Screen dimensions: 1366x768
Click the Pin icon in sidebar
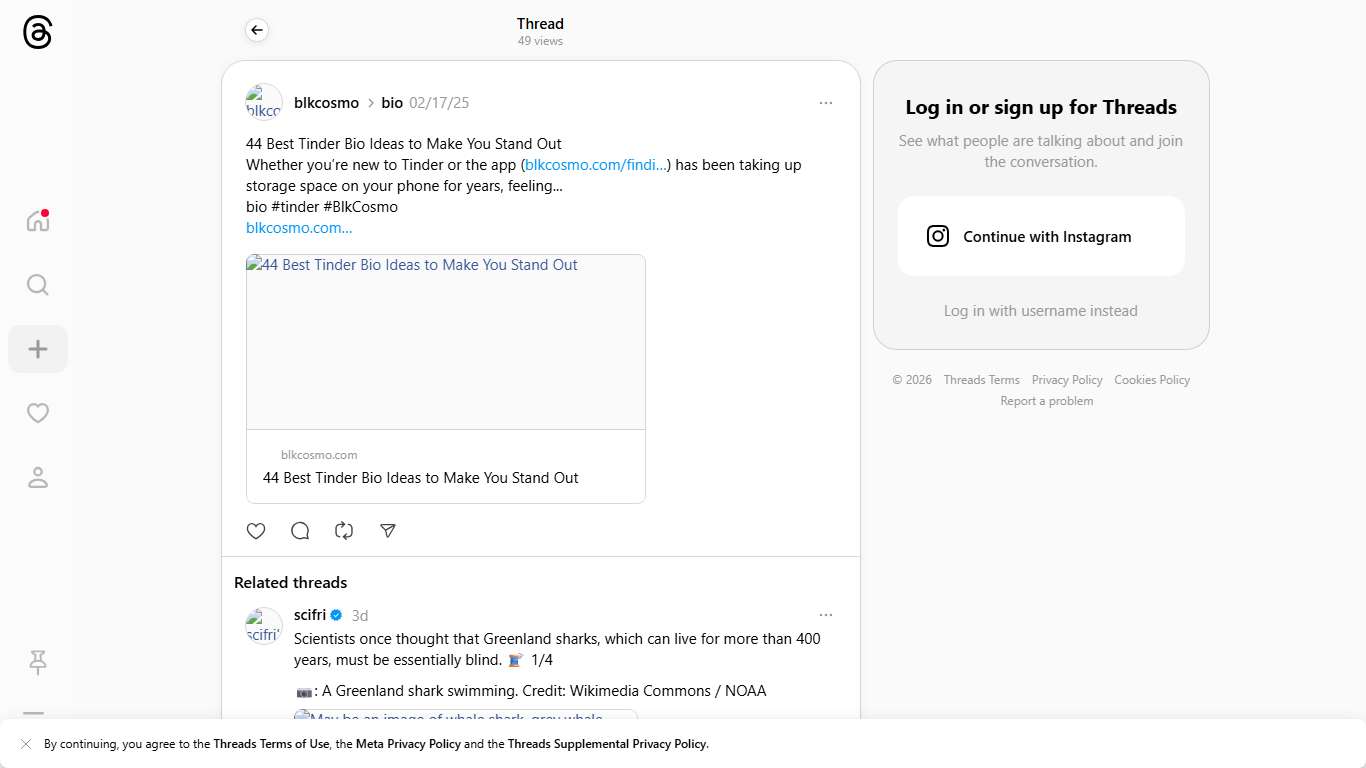point(38,662)
